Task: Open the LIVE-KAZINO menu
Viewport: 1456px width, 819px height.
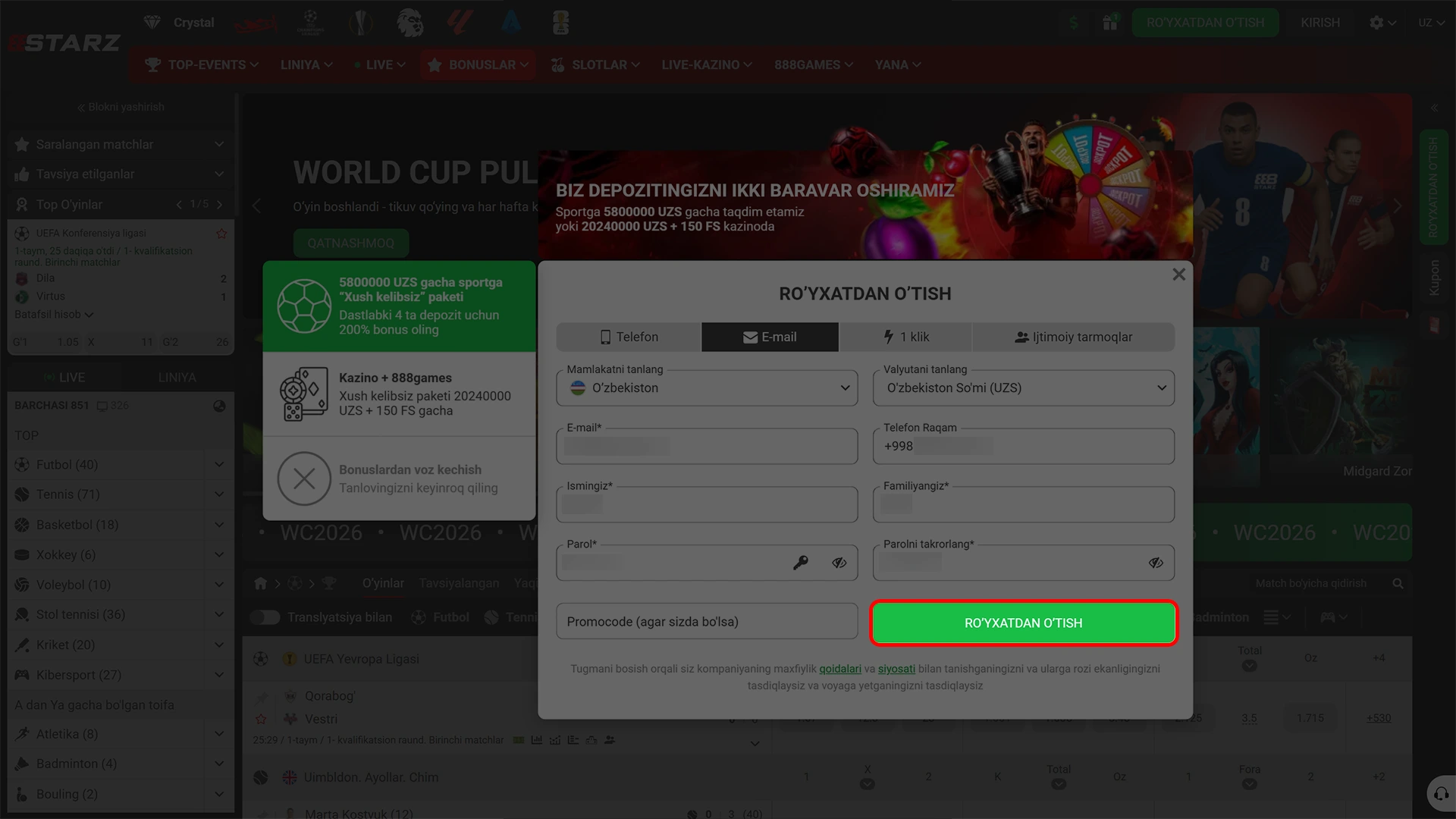Action: pyautogui.click(x=706, y=65)
